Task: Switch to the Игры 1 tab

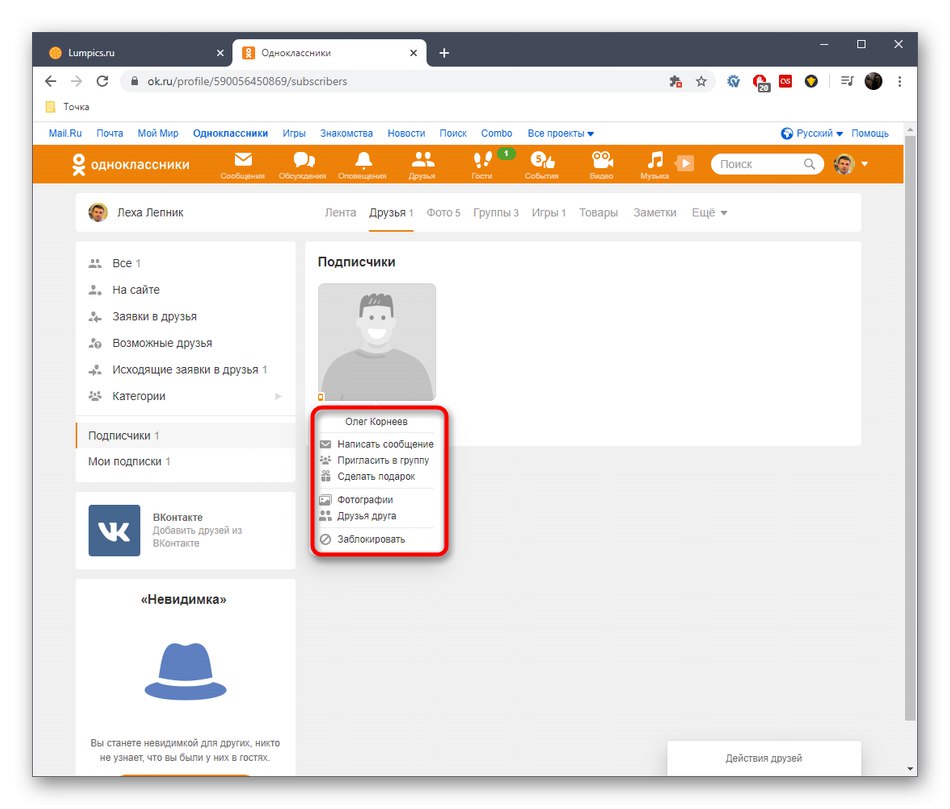Action: coord(549,213)
